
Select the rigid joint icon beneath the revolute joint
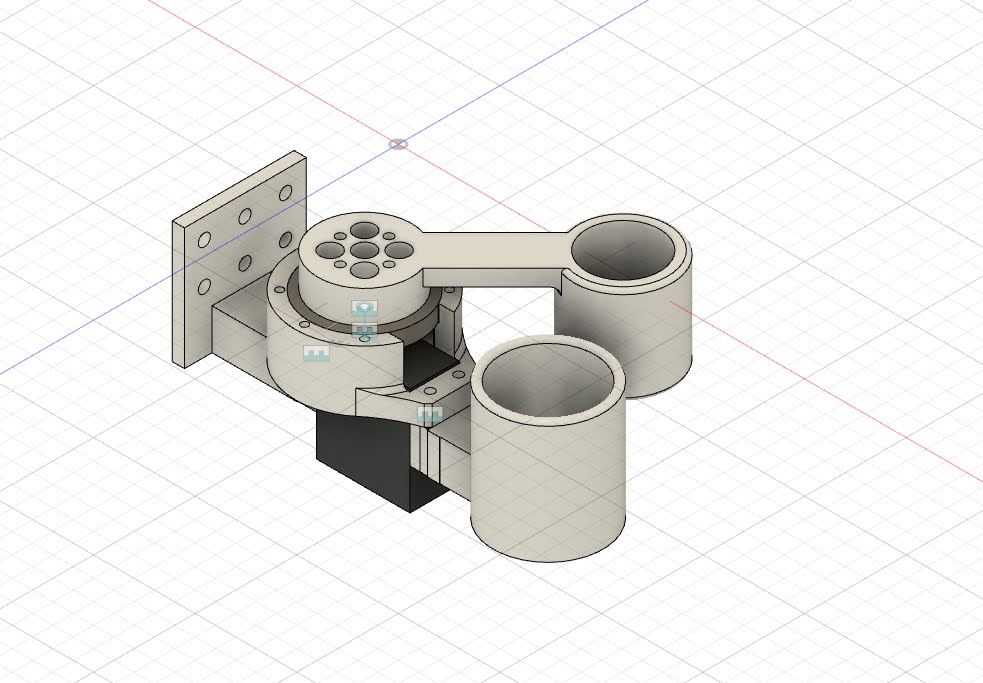[364, 331]
